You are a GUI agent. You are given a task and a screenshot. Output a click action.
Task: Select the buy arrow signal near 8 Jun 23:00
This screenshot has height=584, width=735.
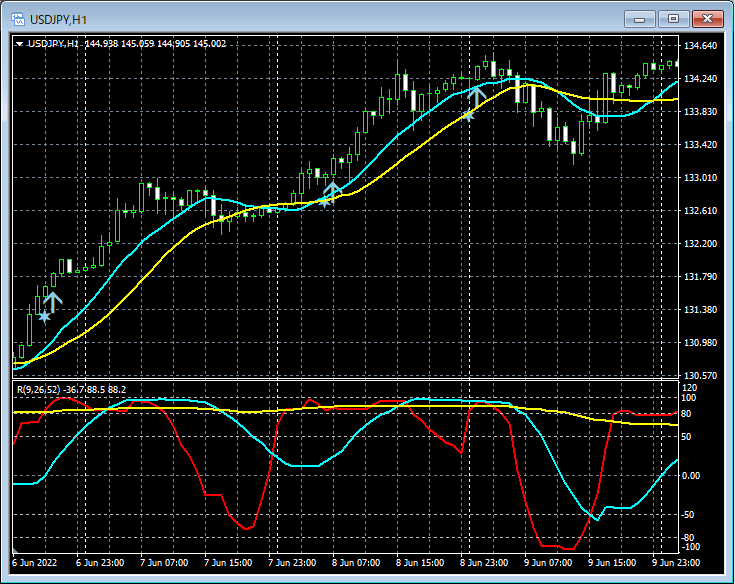click(477, 97)
